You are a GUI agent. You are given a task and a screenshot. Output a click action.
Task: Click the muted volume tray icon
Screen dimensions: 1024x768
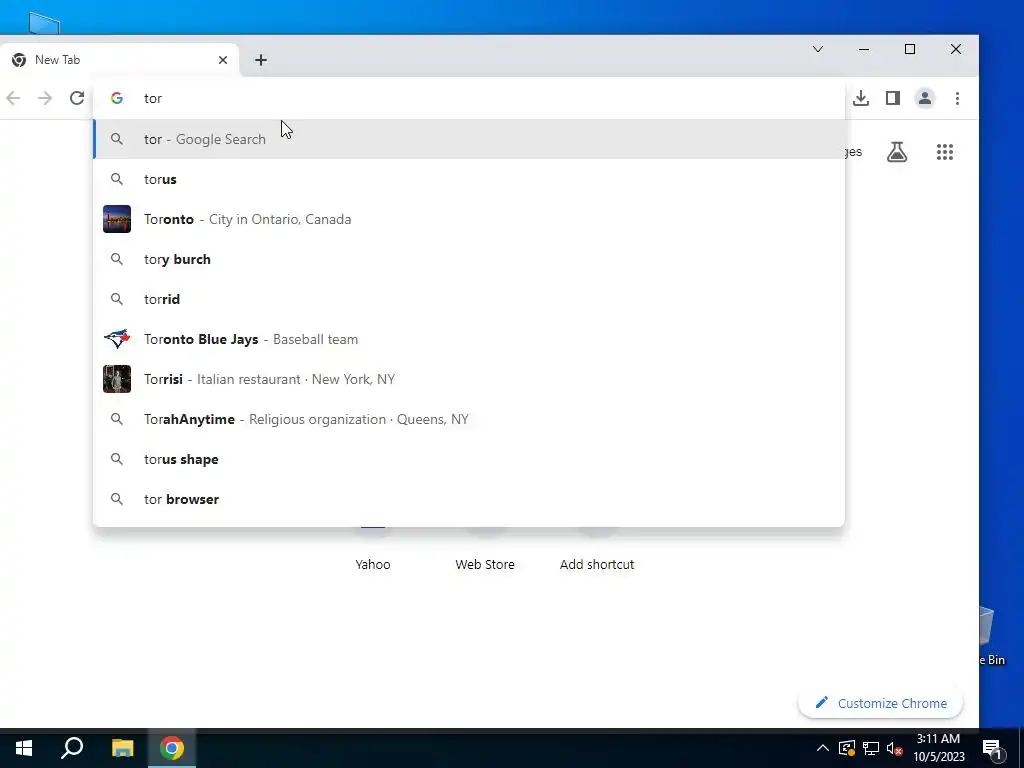tap(895, 748)
